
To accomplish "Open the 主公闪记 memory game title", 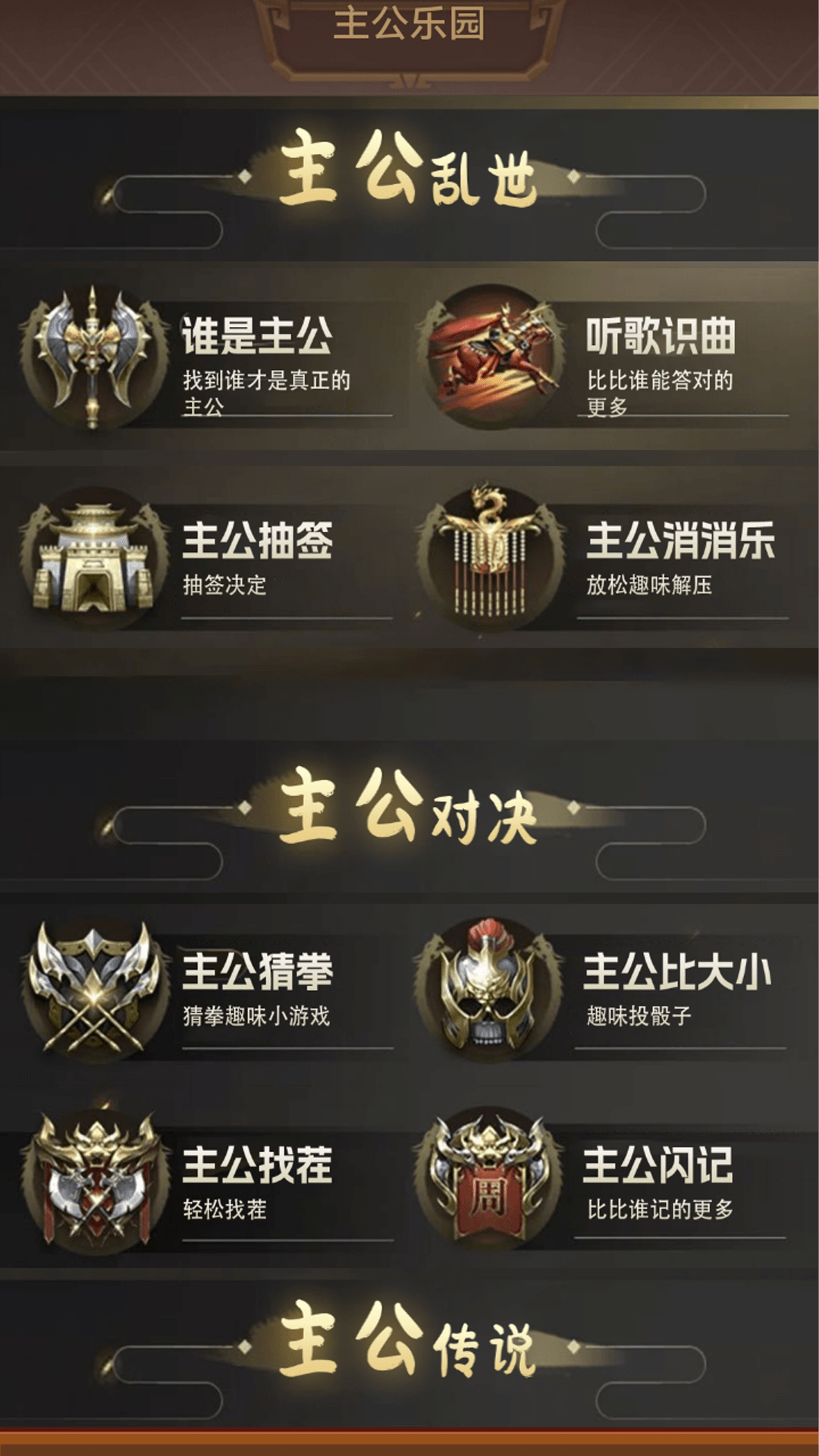I will pos(657,1165).
